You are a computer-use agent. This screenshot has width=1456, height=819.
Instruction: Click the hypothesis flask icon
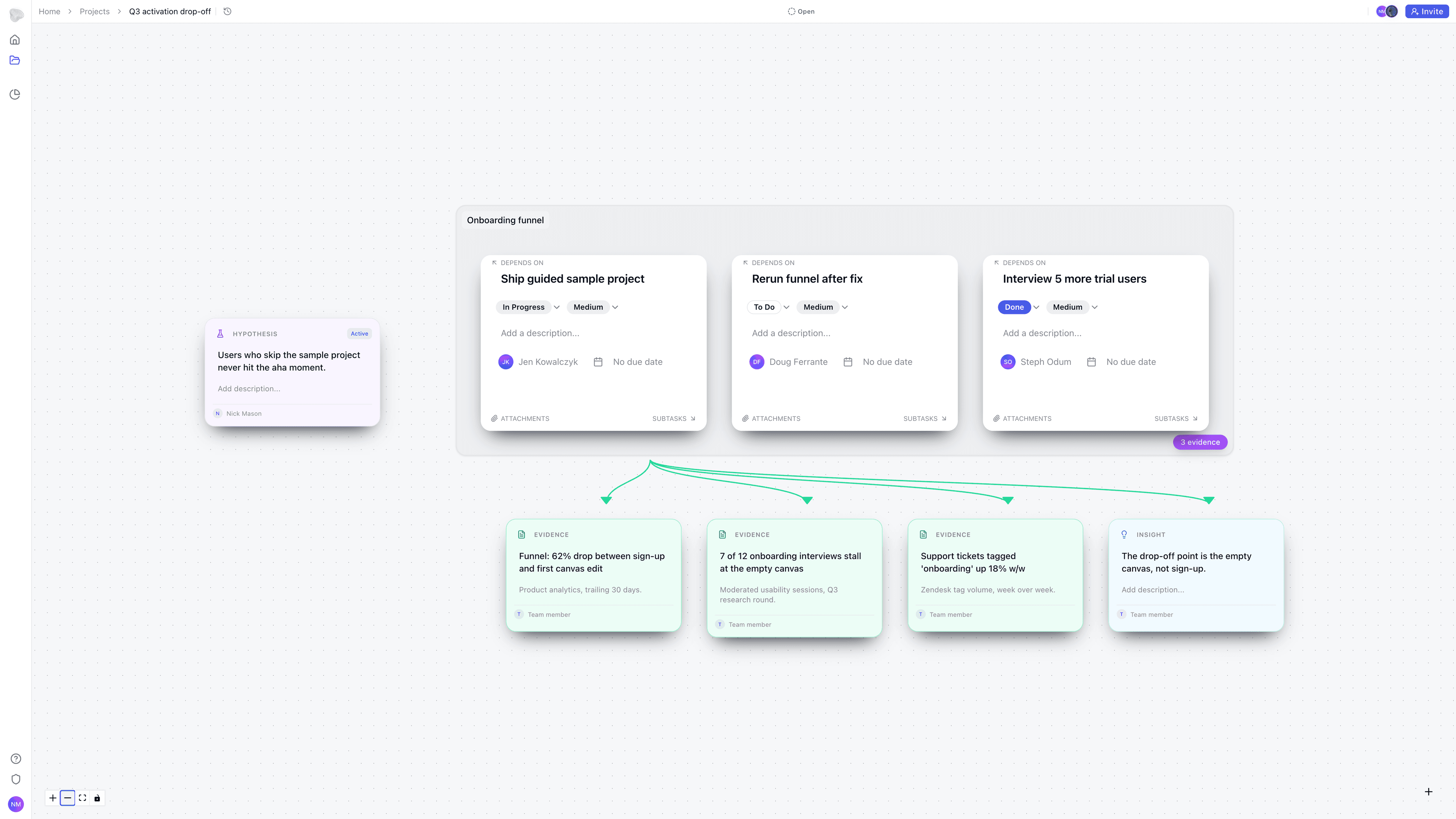coord(220,334)
